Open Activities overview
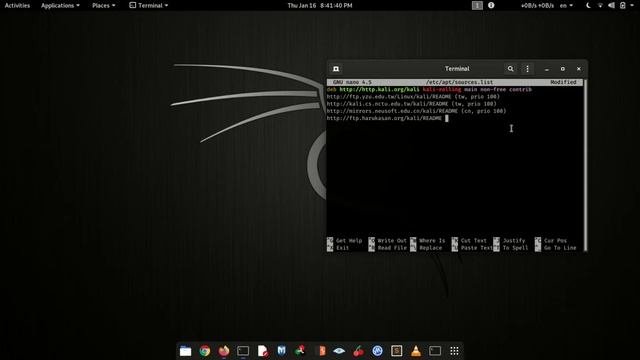Image resolution: width=640 pixels, height=360 pixels. tap(17, 5)
